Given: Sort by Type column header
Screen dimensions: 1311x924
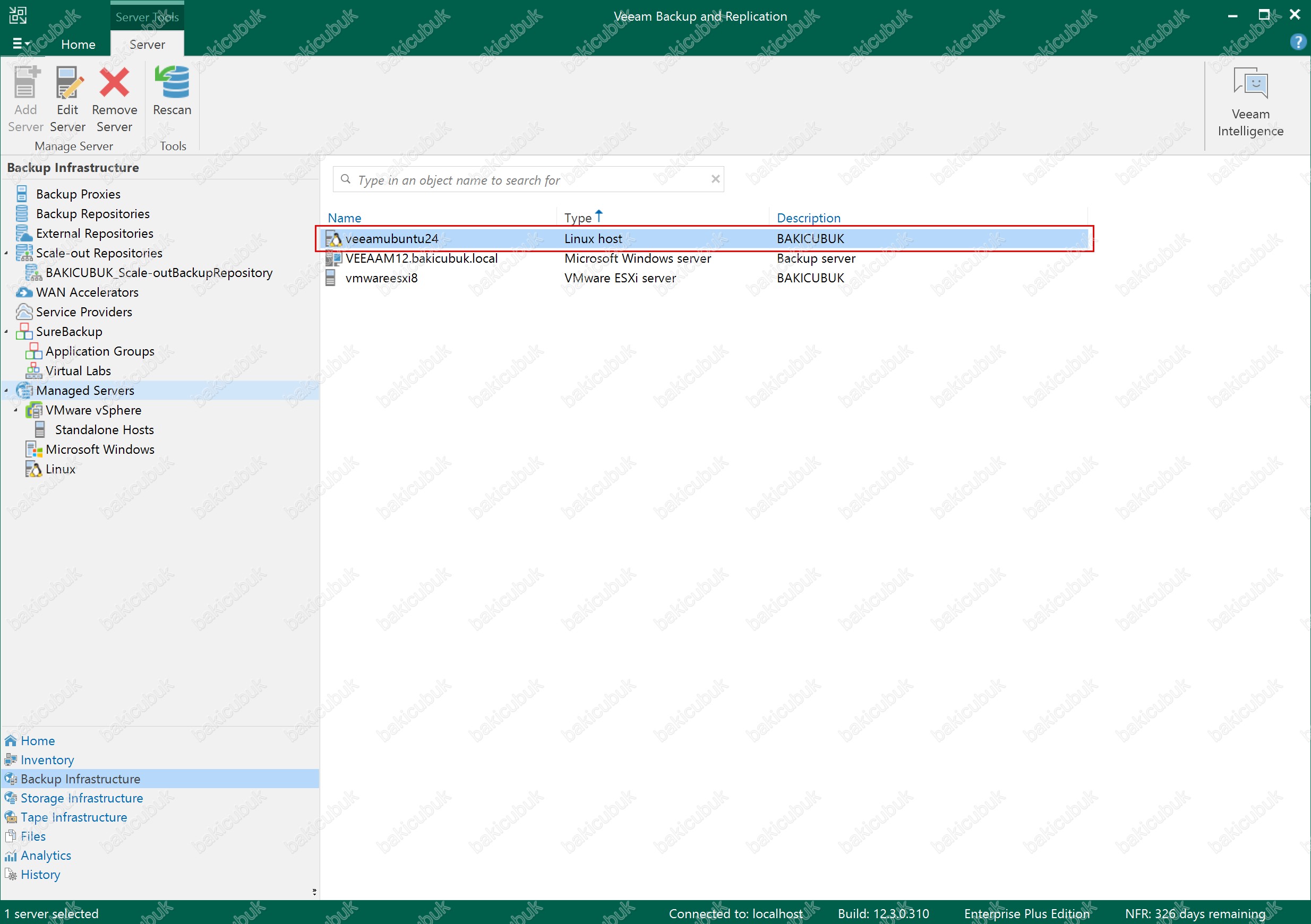Looking at the screenshot, I should coord(578,218).
